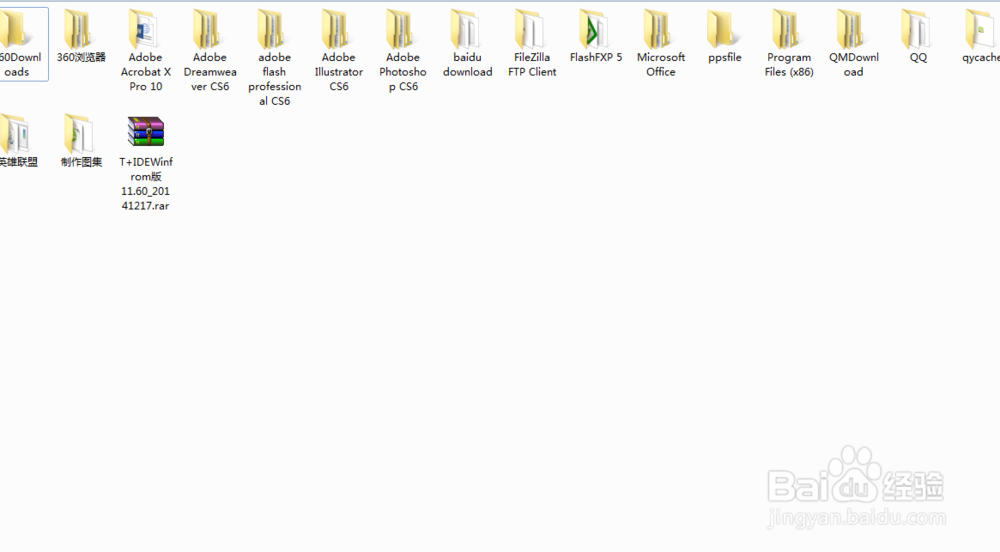This screenshot has height=552, width=1000.
Task: Click the 'FlashFXP 5' name label
Action: (x=596, y=57)
